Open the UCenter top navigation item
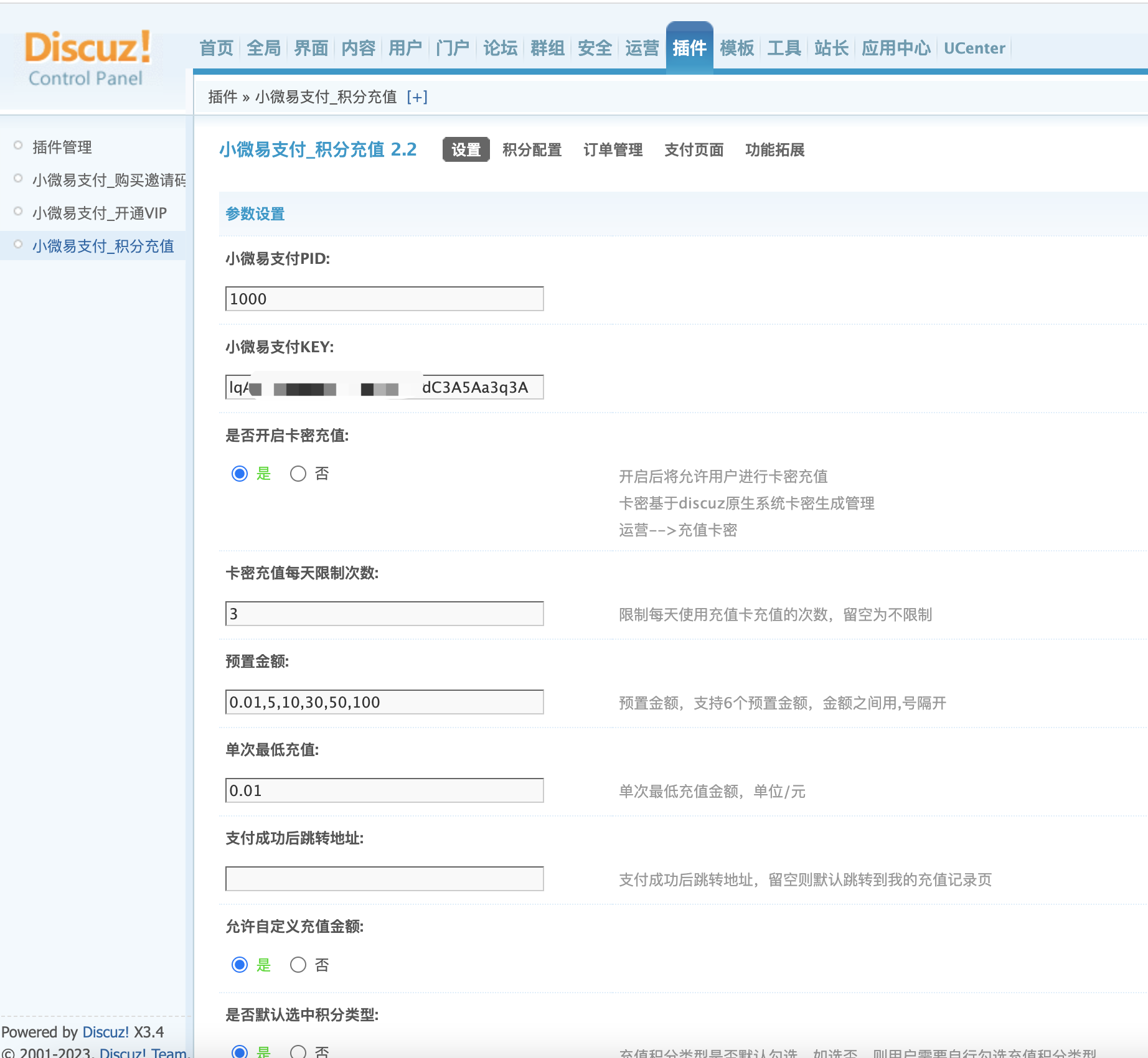1148x1058 pixels. [x=974, y=48]
